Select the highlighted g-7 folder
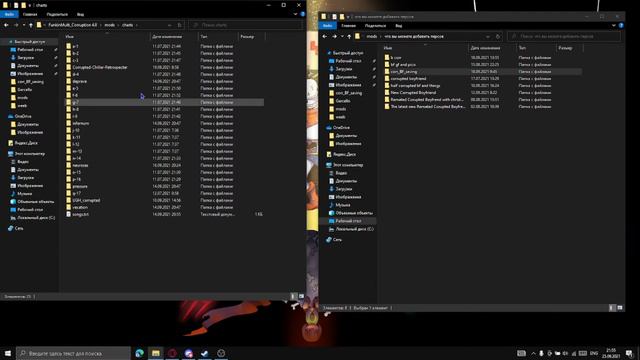 (x=164, y=102)
